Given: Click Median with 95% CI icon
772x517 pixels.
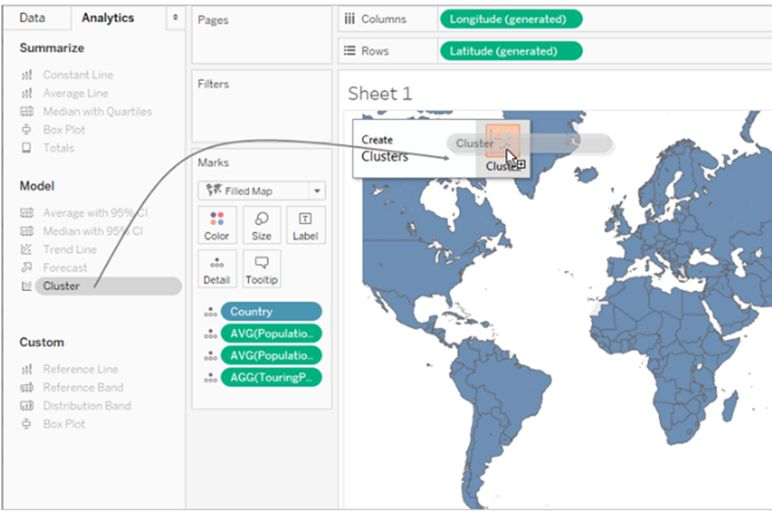Looking at the screenshot, I should point(27,231).
